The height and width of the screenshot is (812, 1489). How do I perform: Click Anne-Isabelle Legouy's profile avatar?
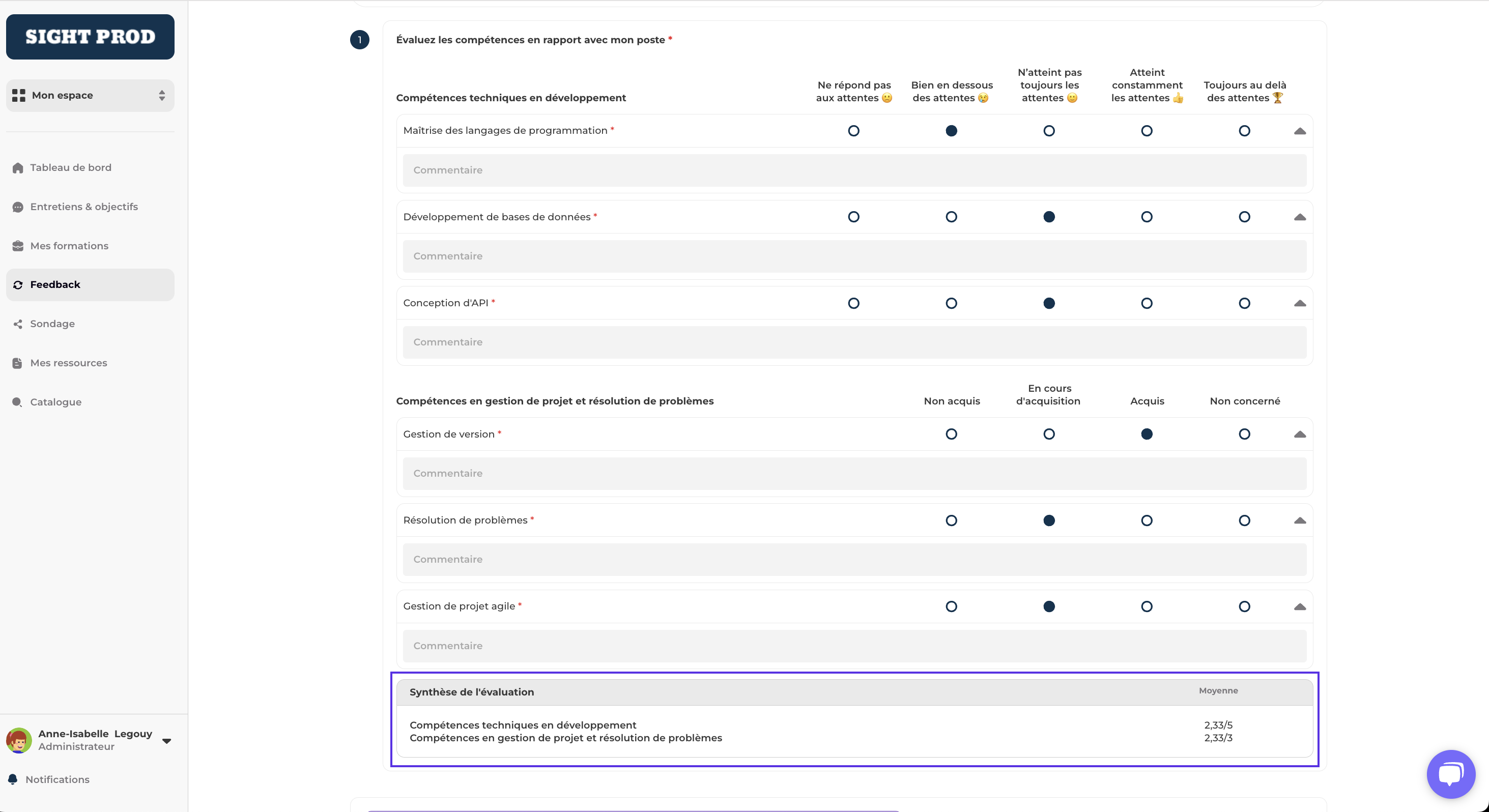19,740
